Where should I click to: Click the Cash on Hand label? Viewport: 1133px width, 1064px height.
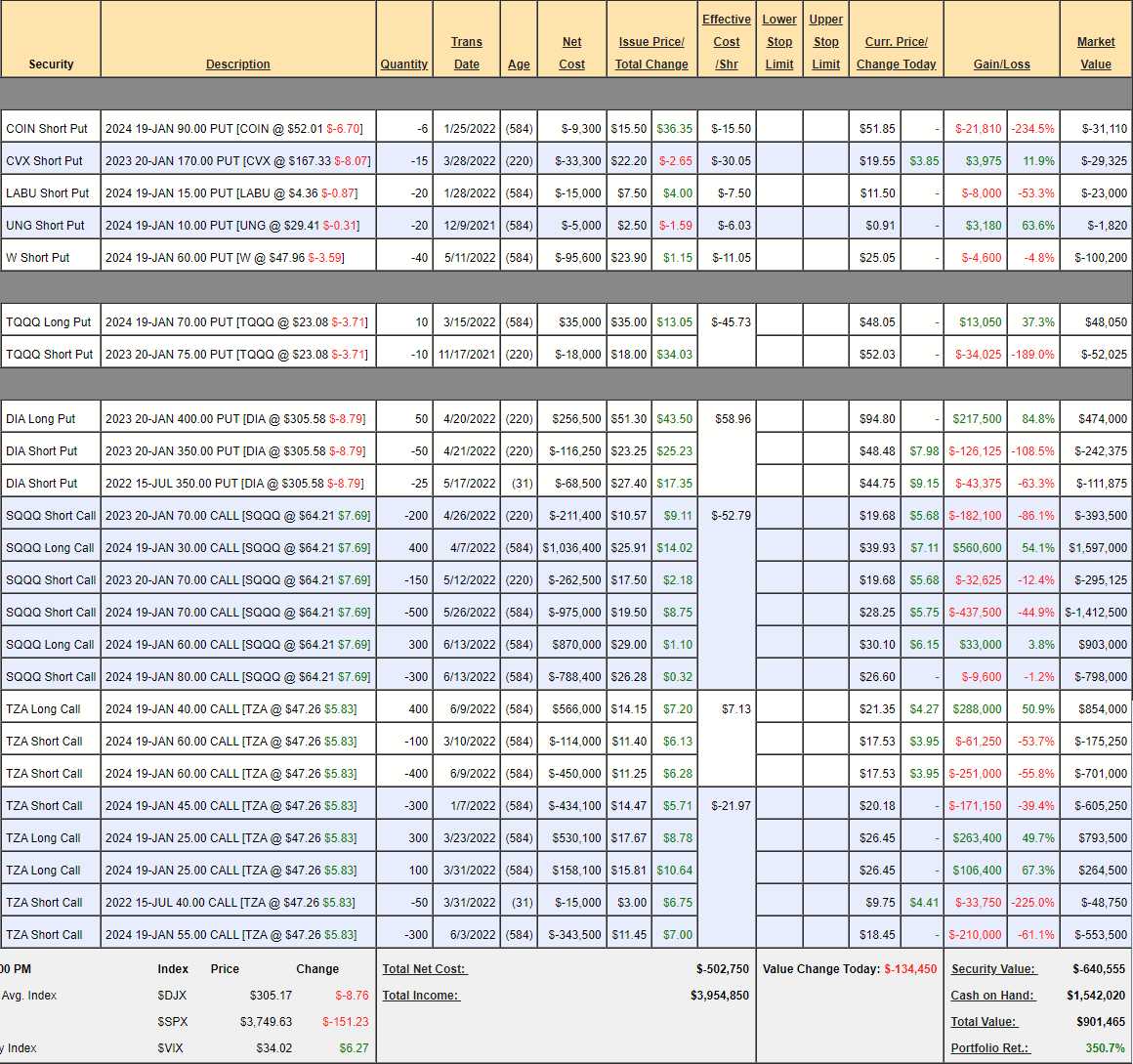pyautogui.click(x=991, y=996)
